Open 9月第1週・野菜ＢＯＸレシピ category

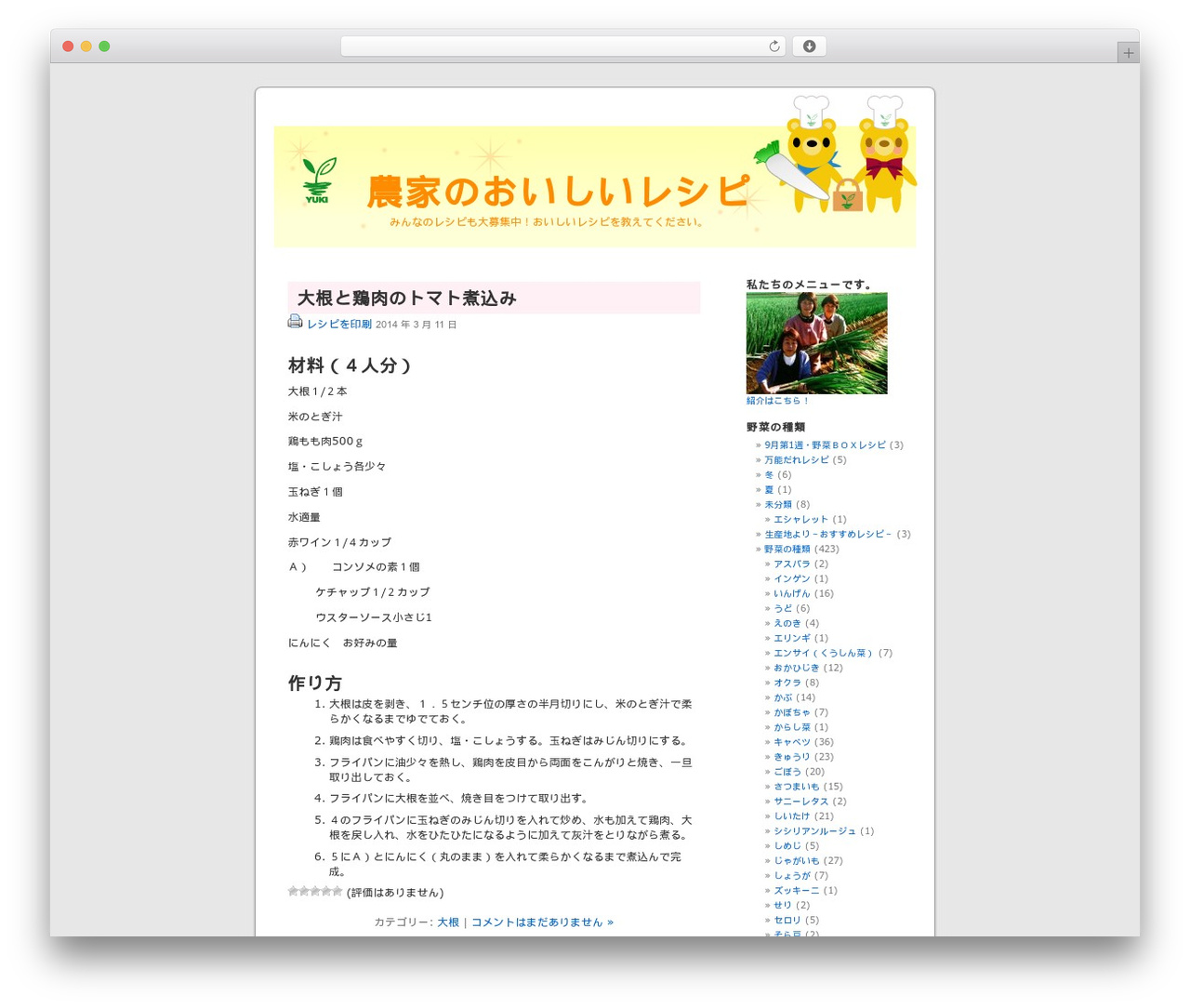(826, 445)
